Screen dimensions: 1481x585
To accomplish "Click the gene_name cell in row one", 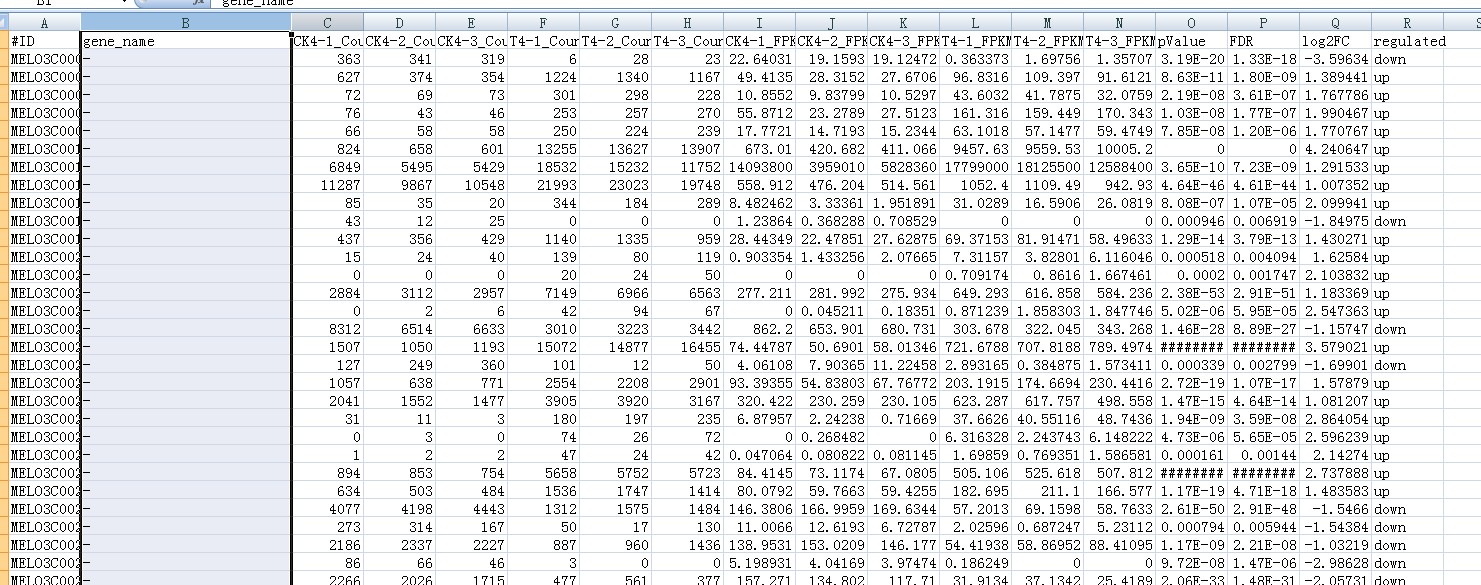I will click(186, 41).
